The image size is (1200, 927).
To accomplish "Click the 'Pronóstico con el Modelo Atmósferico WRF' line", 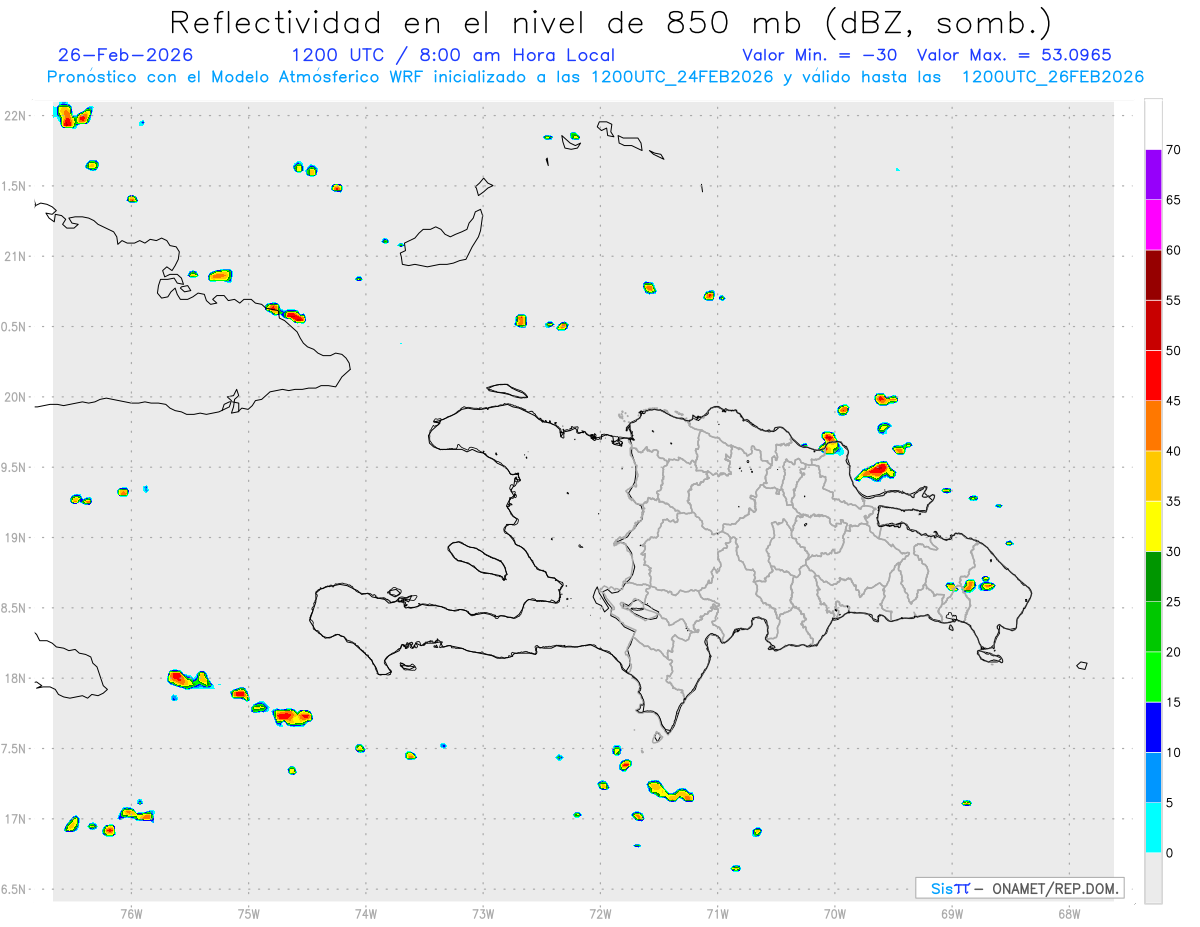I will tap(595, 77).
